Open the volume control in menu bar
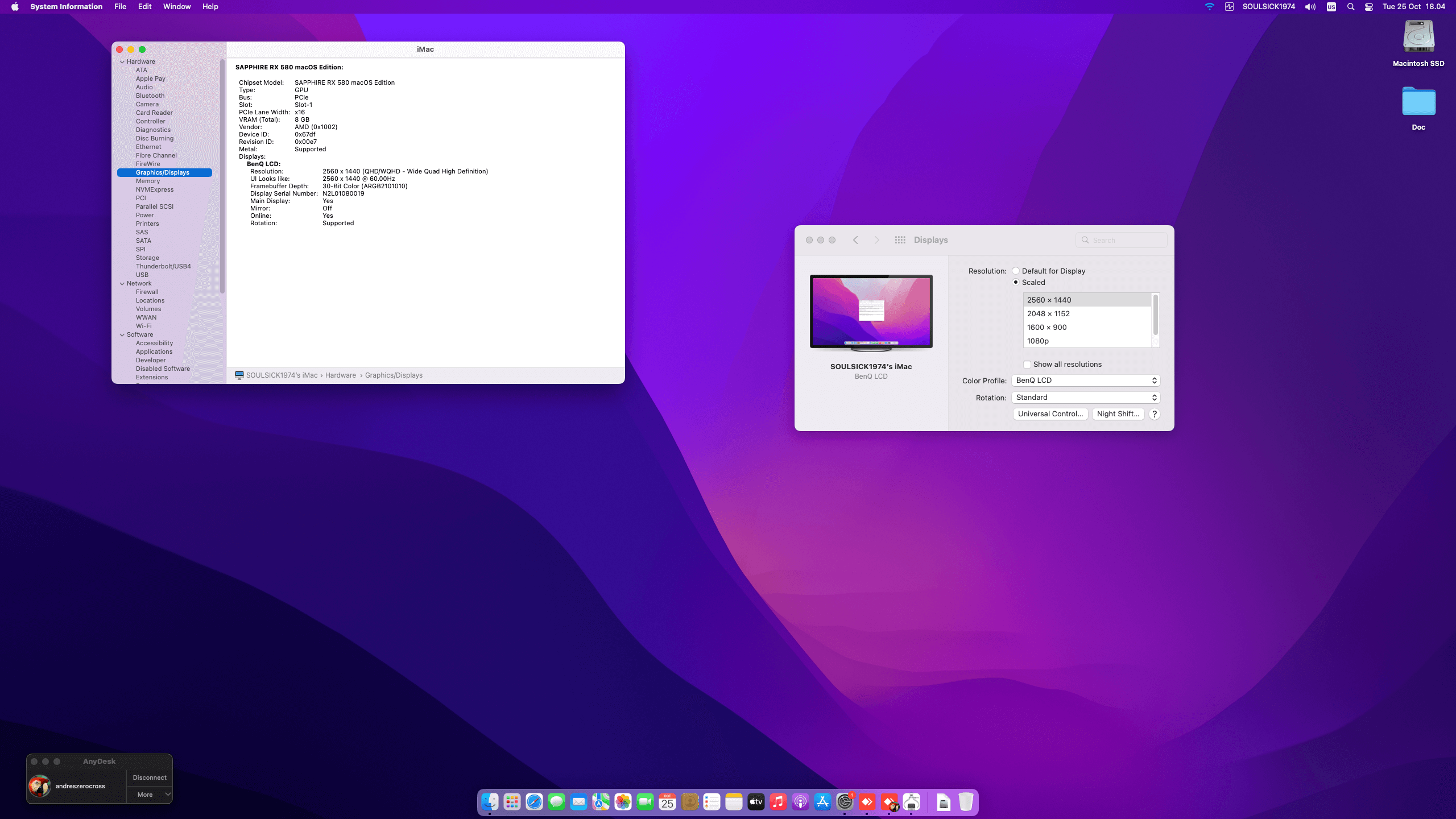Image resolution: width=1456 pixels, height=819 pixels. coord(1310,7)
